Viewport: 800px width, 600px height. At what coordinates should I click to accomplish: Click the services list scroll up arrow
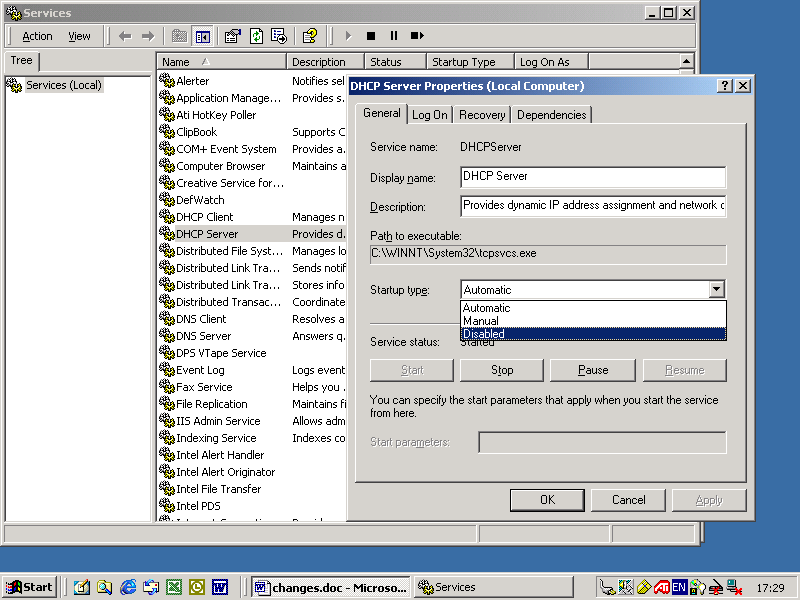(x=686, y=62)
